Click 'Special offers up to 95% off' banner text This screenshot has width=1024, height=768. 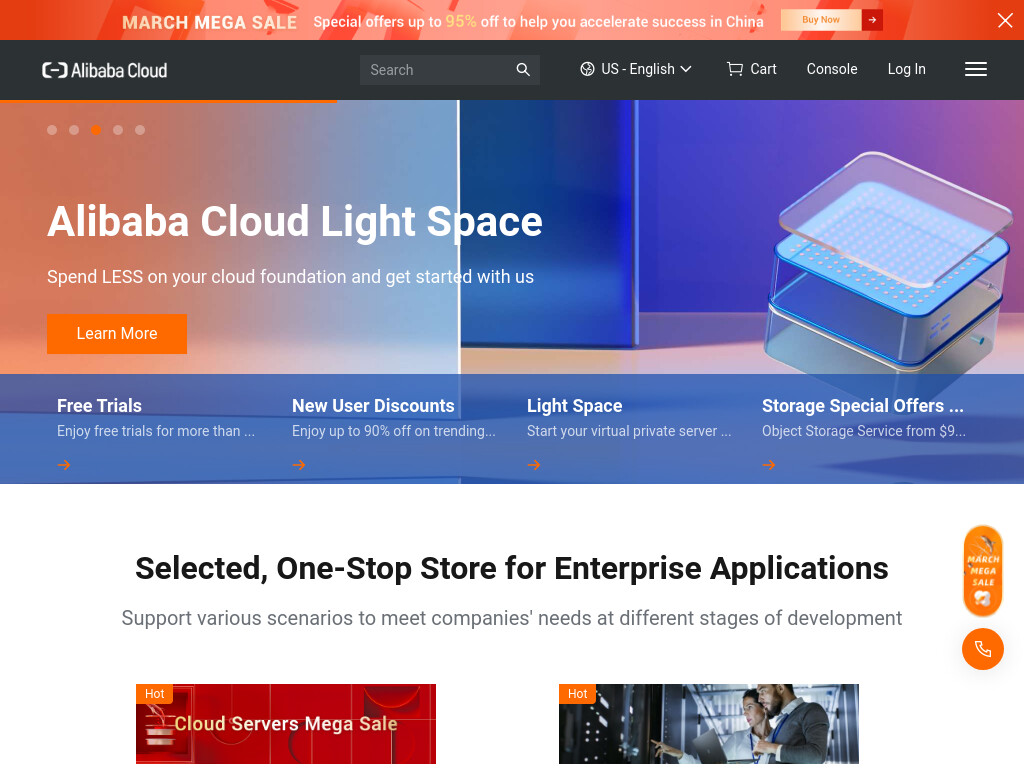point(538,22)
